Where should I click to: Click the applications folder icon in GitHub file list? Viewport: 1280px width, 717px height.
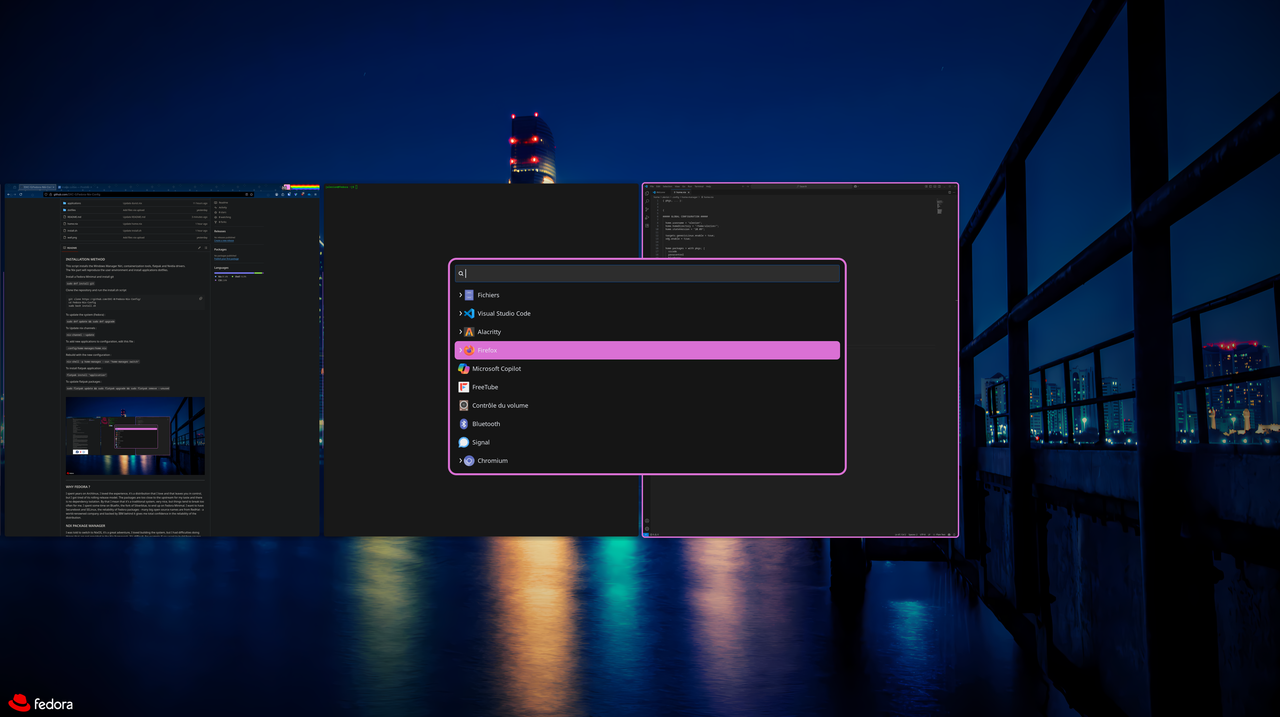pos(64,203)
